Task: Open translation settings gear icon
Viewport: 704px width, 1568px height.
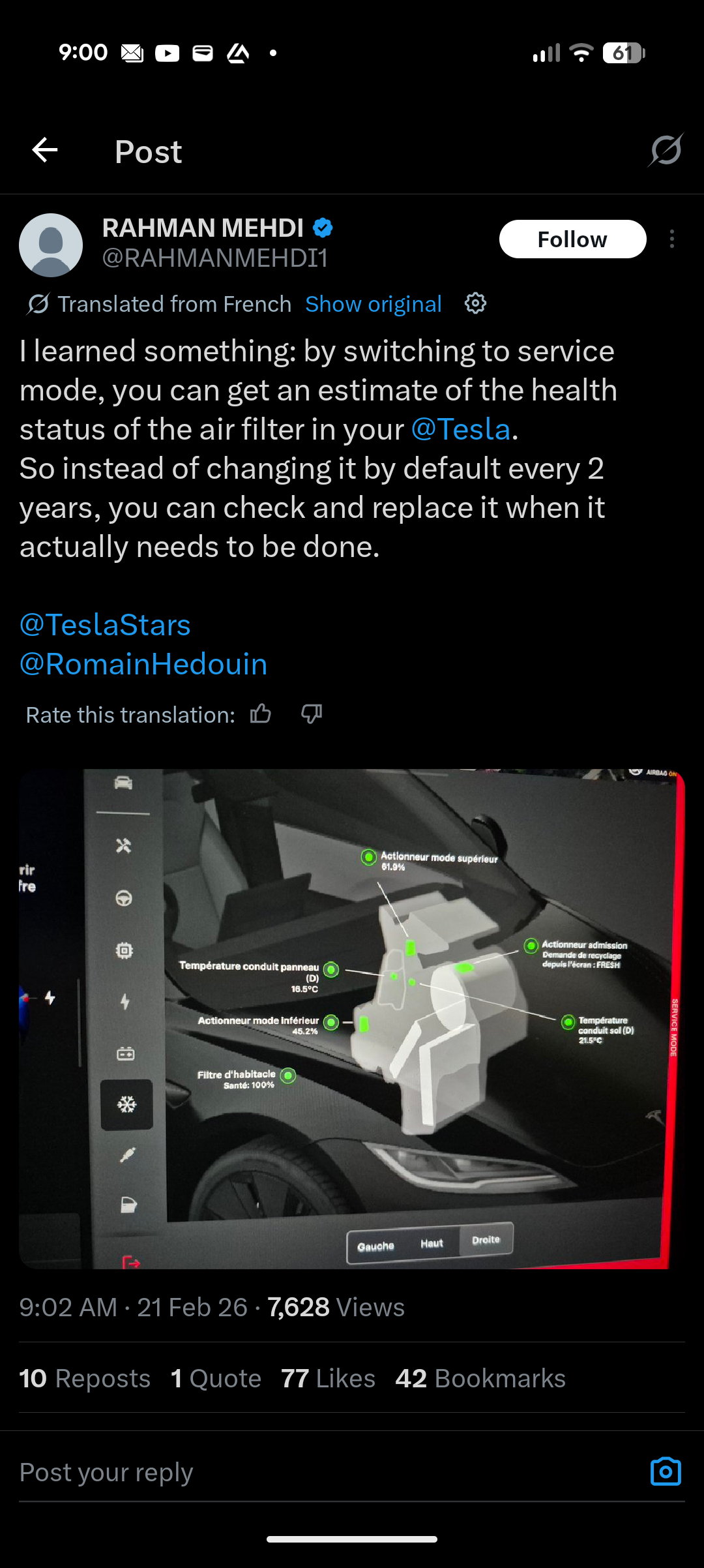Action: (x=475, y=303)
